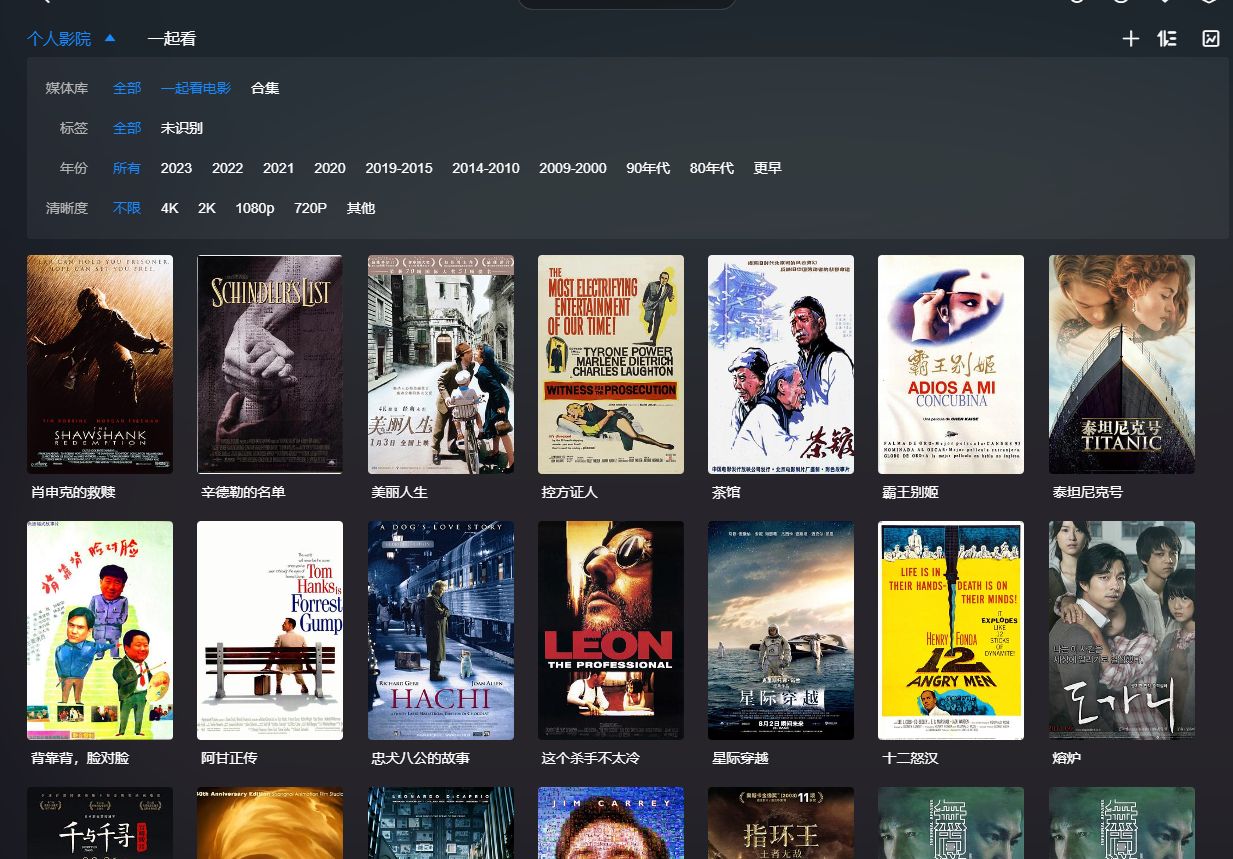Viewport: 1233px width, 859px height.
Task: Open the 12 Angry Men poster
Action: pyautogui.click(x=951, y=630)
